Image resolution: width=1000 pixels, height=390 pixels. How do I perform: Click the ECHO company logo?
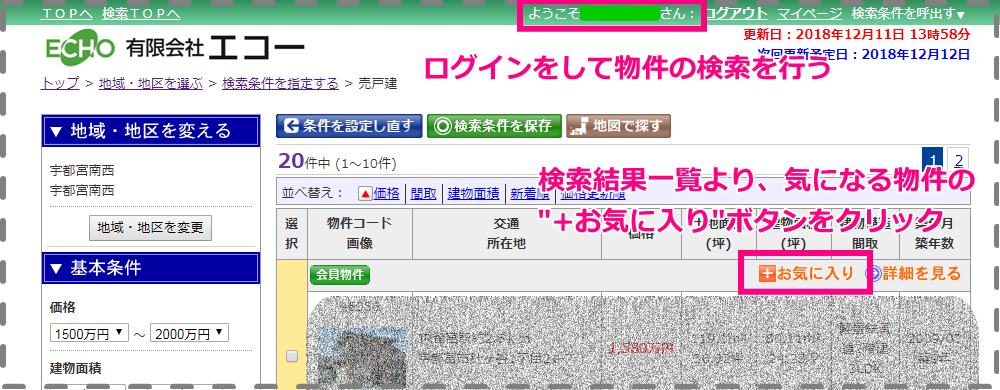coord(80,48)
